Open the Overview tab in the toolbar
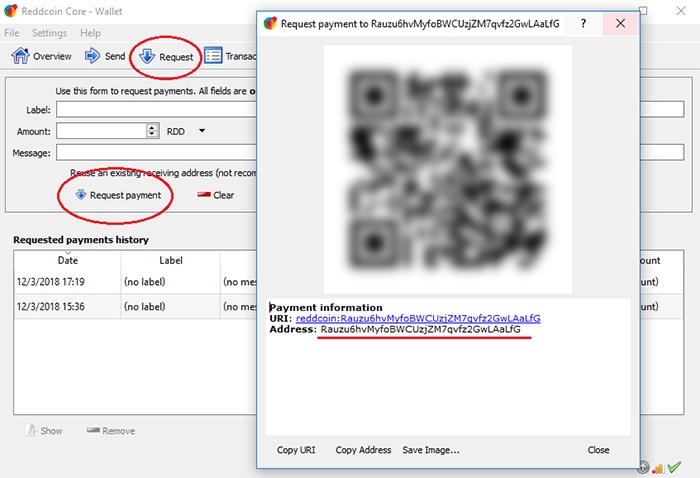Screen dimensions: 700x478 (42, 56)
